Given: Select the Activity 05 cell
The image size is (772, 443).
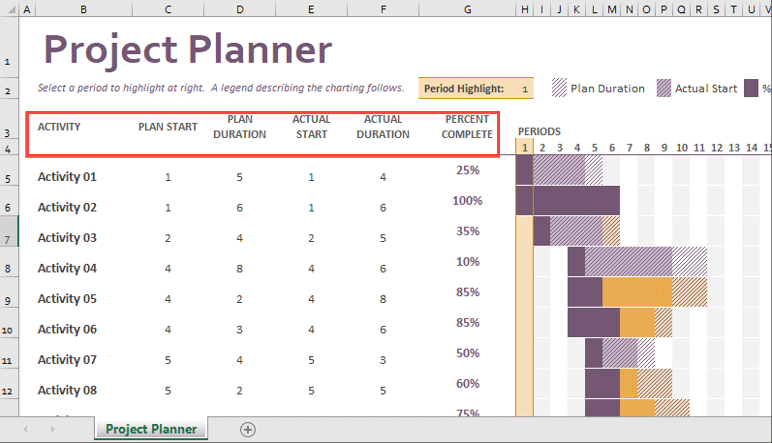Looking at the screenshot, I should [67, 299].
